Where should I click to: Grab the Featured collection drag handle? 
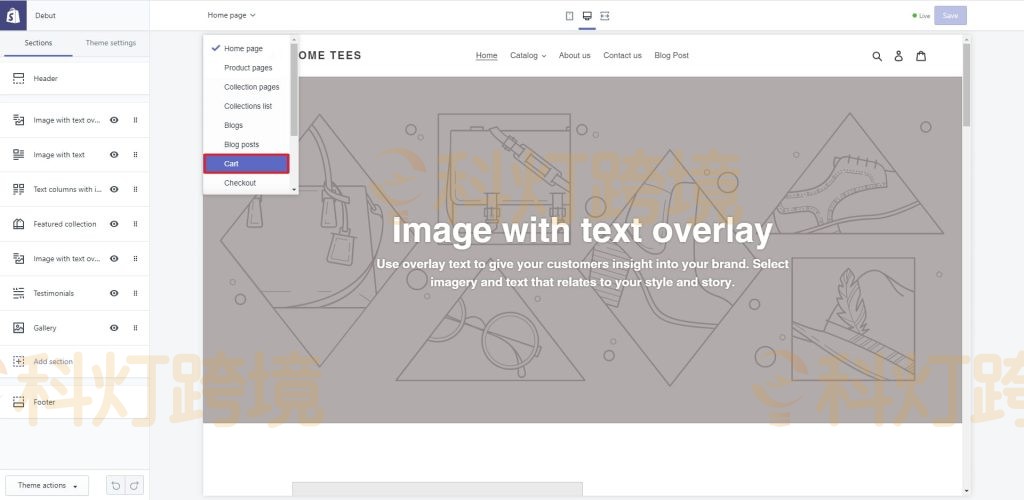(135, 224)
